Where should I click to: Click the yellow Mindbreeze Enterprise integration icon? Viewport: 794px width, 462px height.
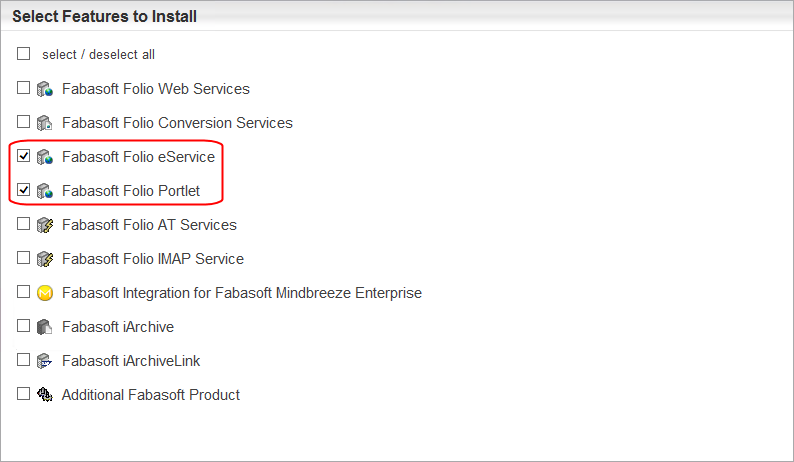44,293
